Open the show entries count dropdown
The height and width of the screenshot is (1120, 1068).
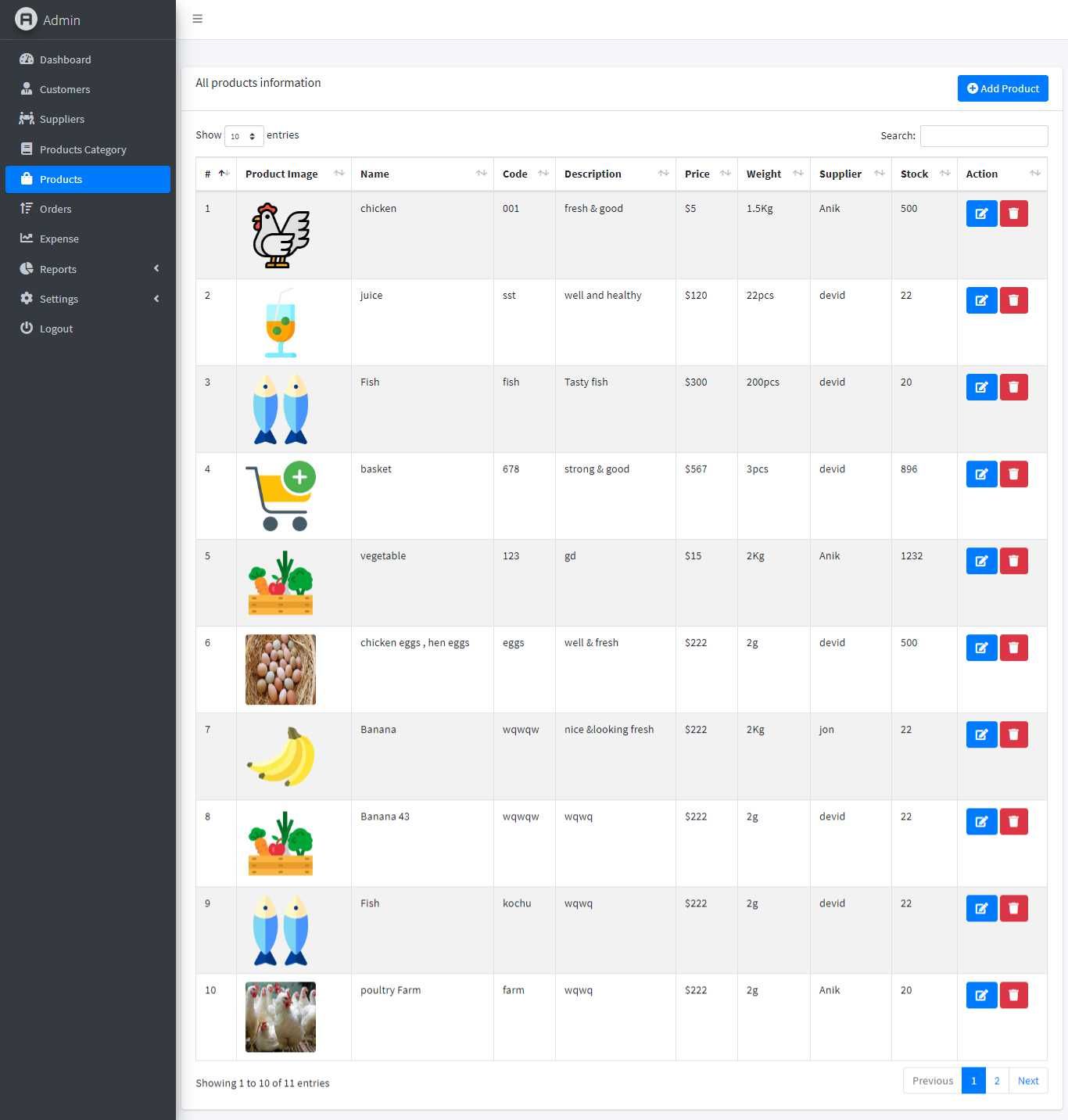coord(244,136)
